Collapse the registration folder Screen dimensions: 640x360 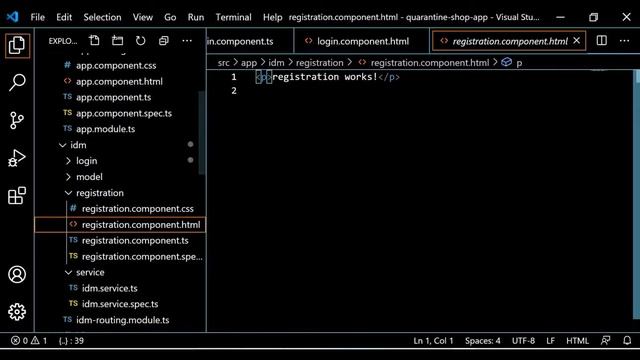click(68, 193)
